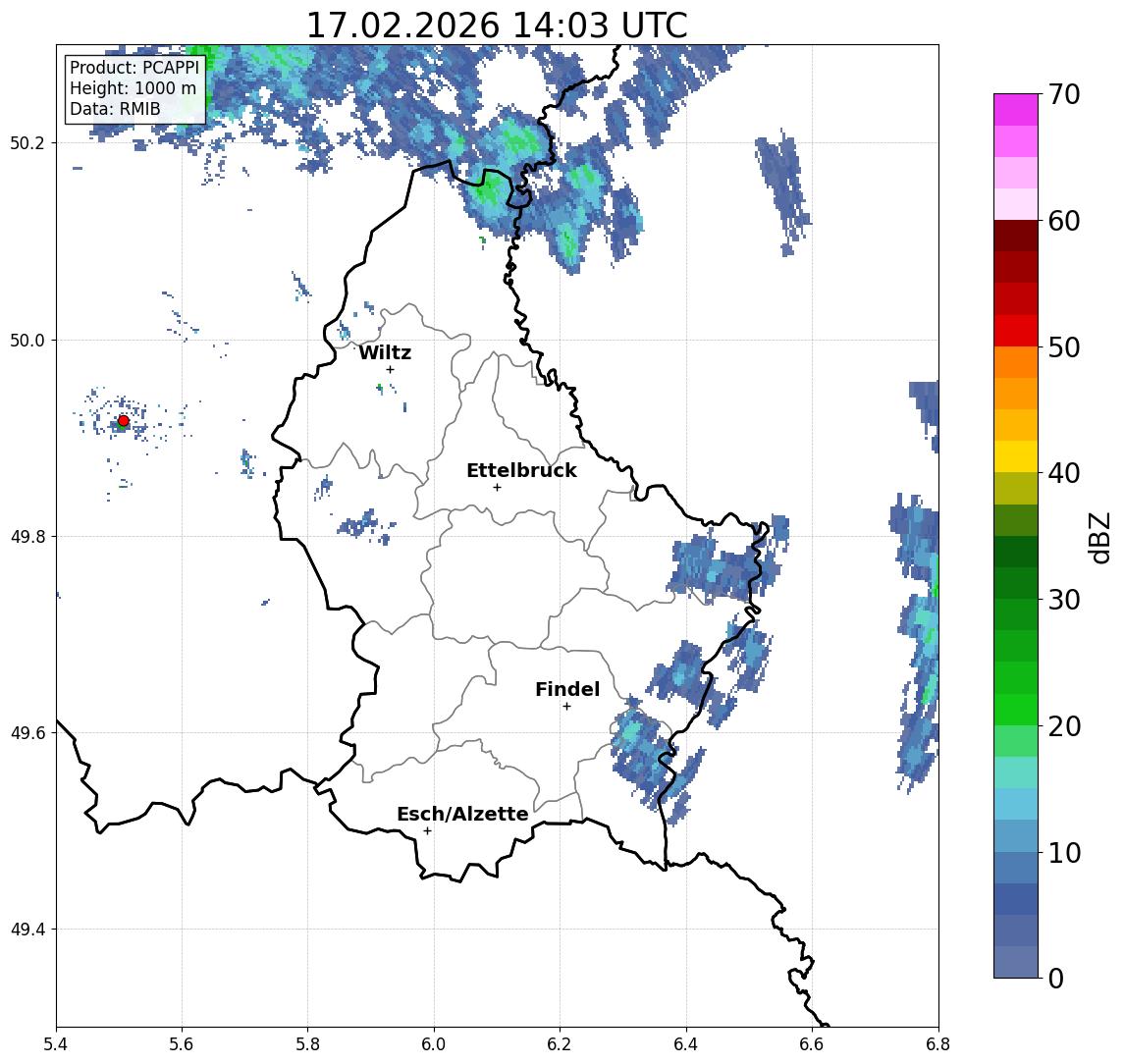This screenshot has height=1064, width=1124.
Task: Click the bright green 20 dBZ band
Action: click(1016, 710)
